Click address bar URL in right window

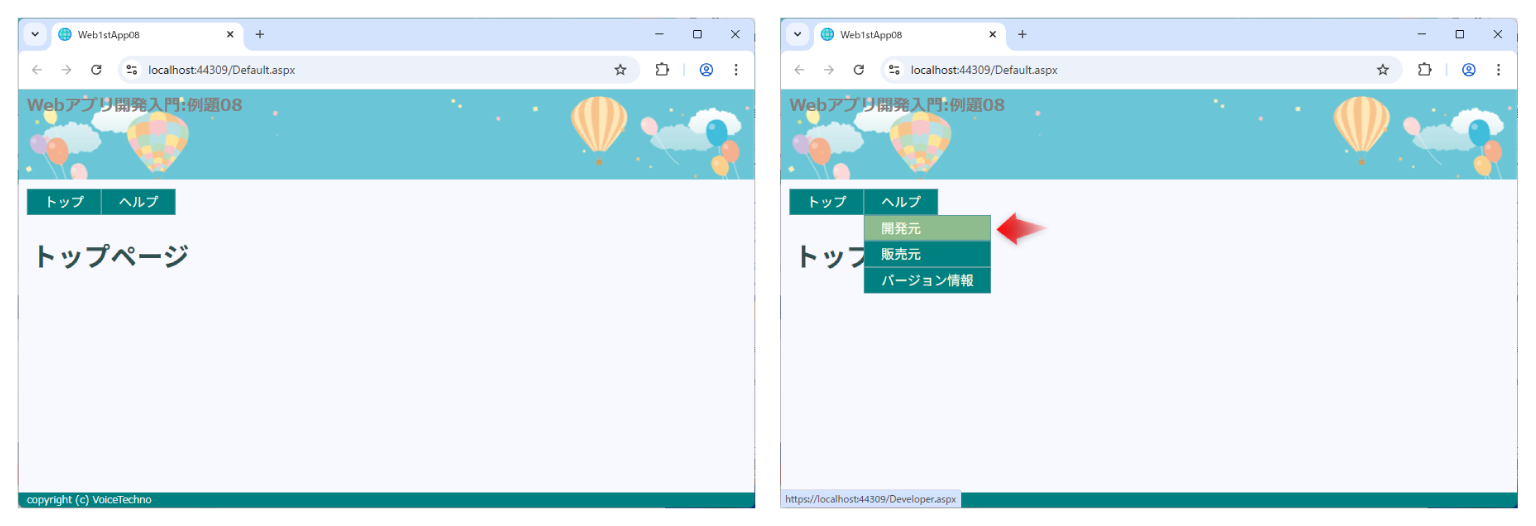tap(984, 70)
